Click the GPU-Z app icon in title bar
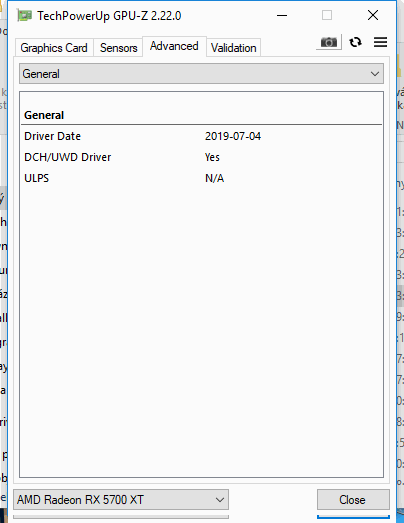Viewport: 404px width, 523px height. [24, 16]
